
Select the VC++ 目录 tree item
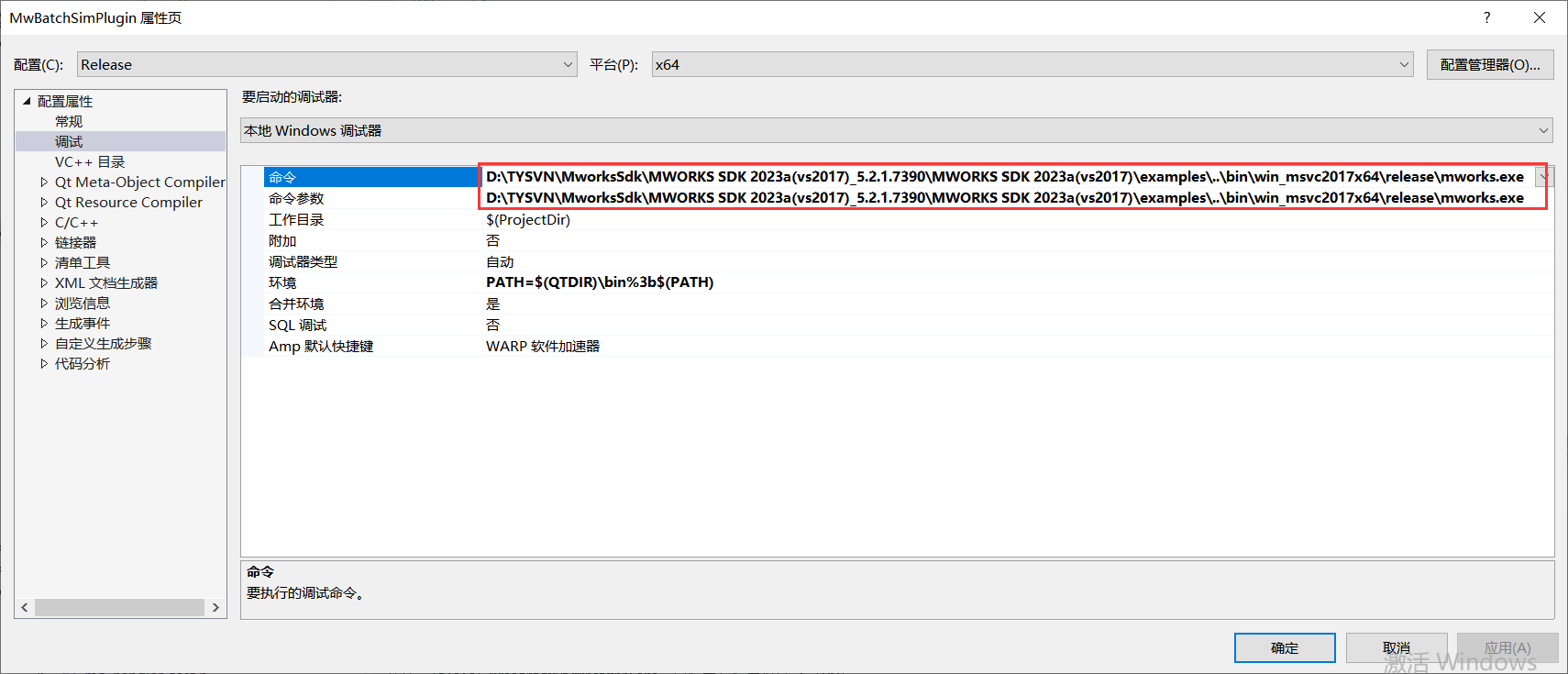click(x=90, y=162)
